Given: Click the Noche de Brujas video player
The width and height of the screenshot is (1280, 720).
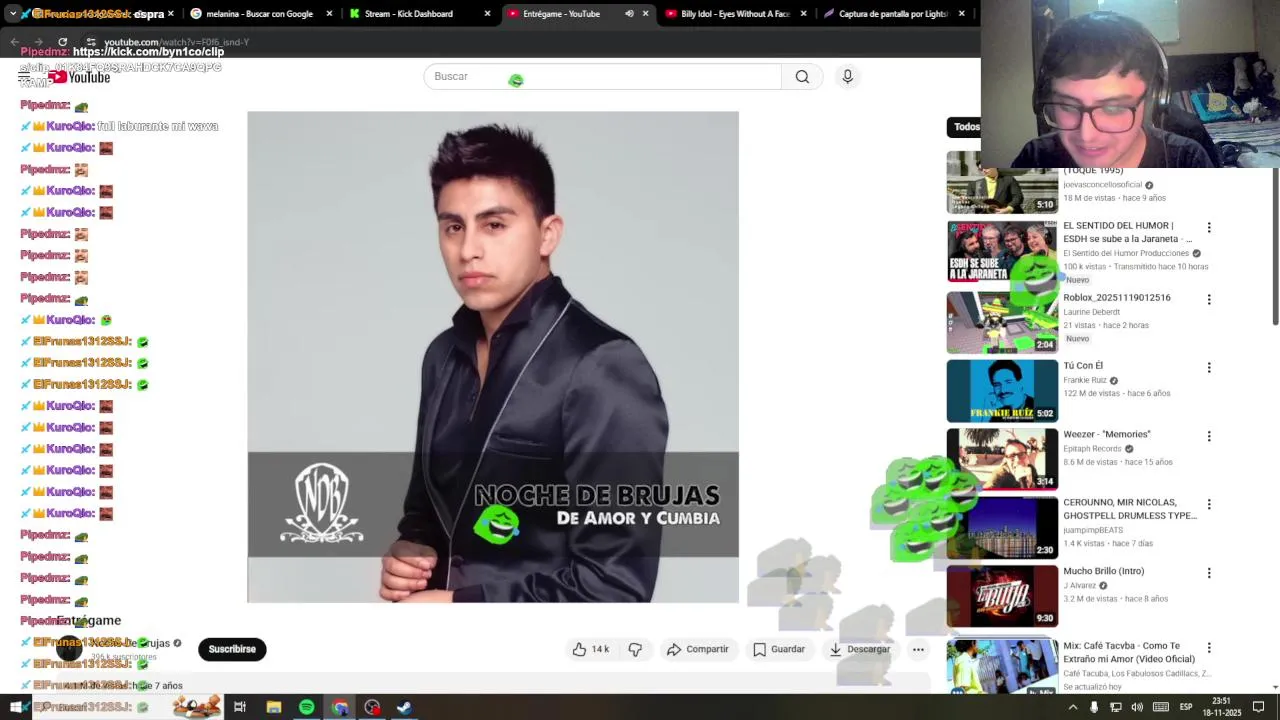Looking at the screenshot, I should (x=493, y=357).
